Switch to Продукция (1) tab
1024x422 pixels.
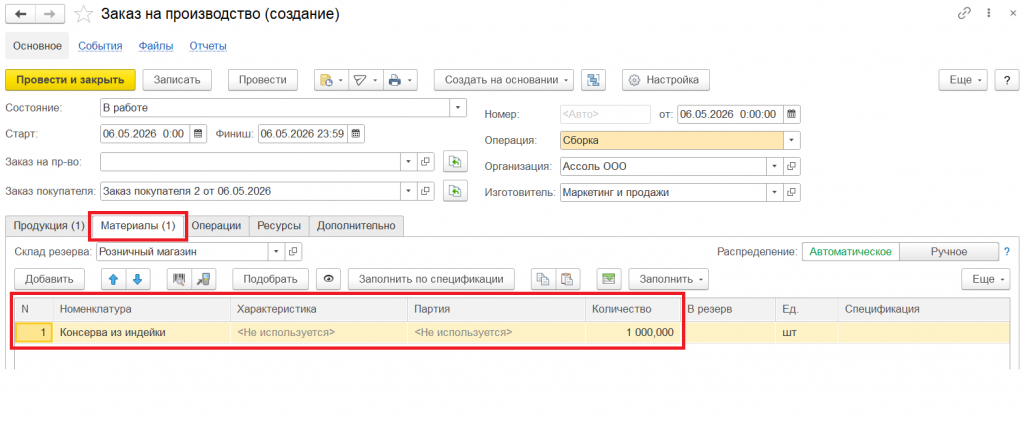coord(49,226)
